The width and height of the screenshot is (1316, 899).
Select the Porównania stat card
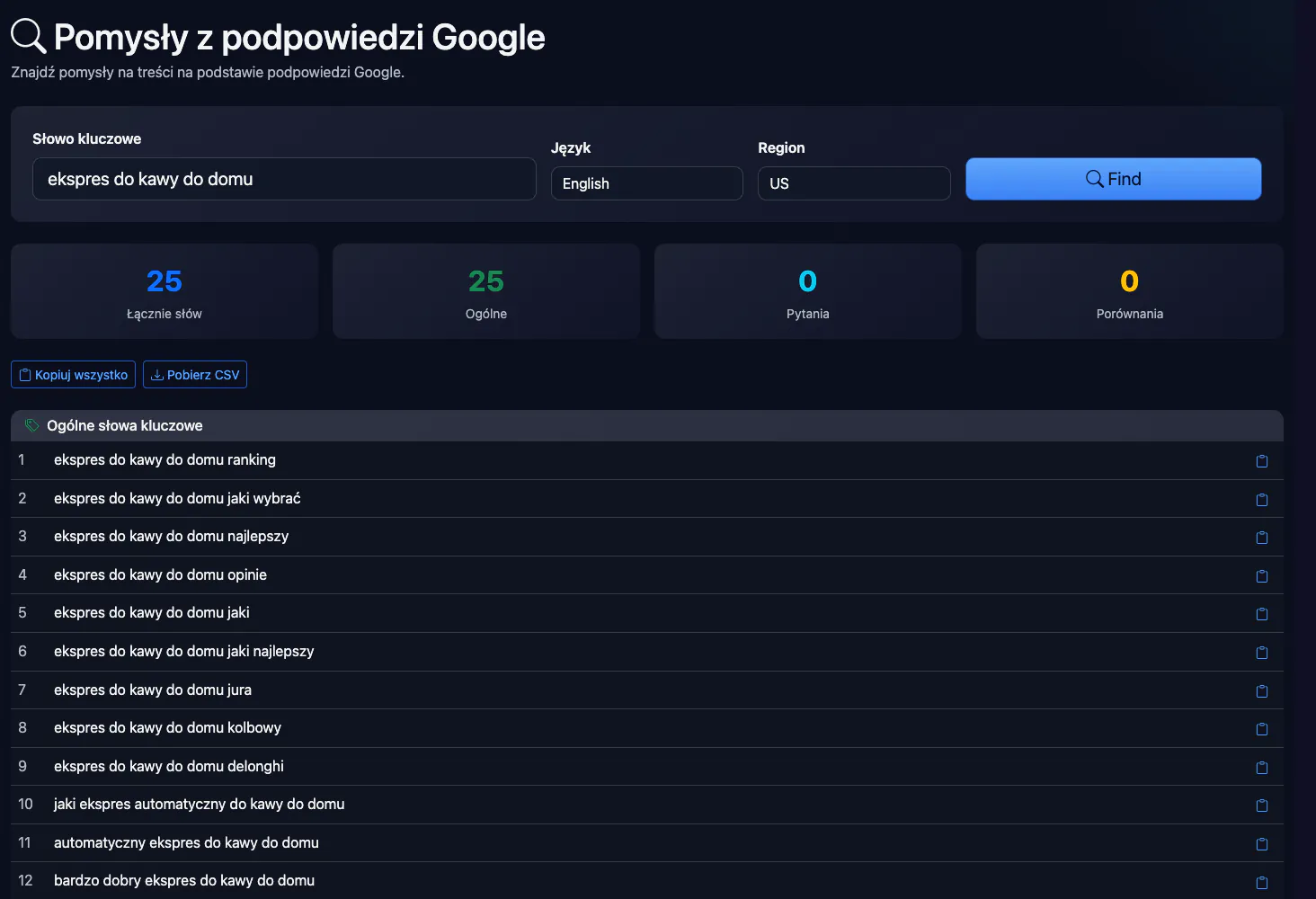pos(1130,291)
